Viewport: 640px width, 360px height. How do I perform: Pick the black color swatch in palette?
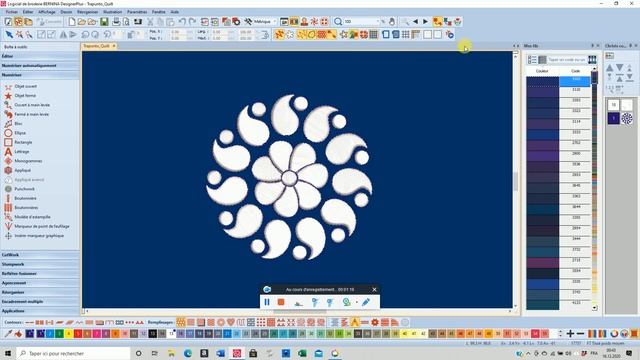152,334
